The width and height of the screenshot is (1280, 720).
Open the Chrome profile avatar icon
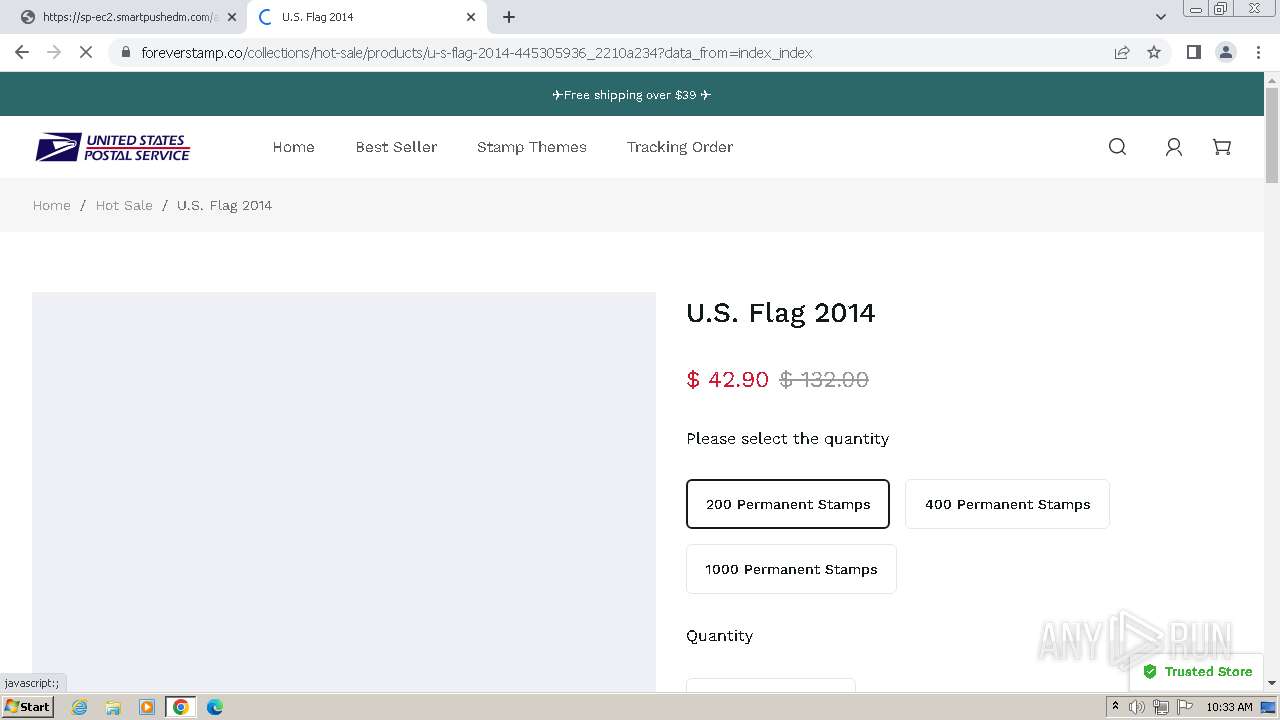click(x=1225, y=52)
